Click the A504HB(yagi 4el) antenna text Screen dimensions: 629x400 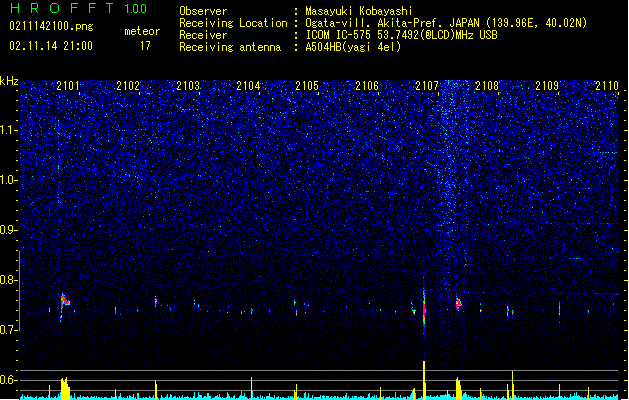click(353, 47)
